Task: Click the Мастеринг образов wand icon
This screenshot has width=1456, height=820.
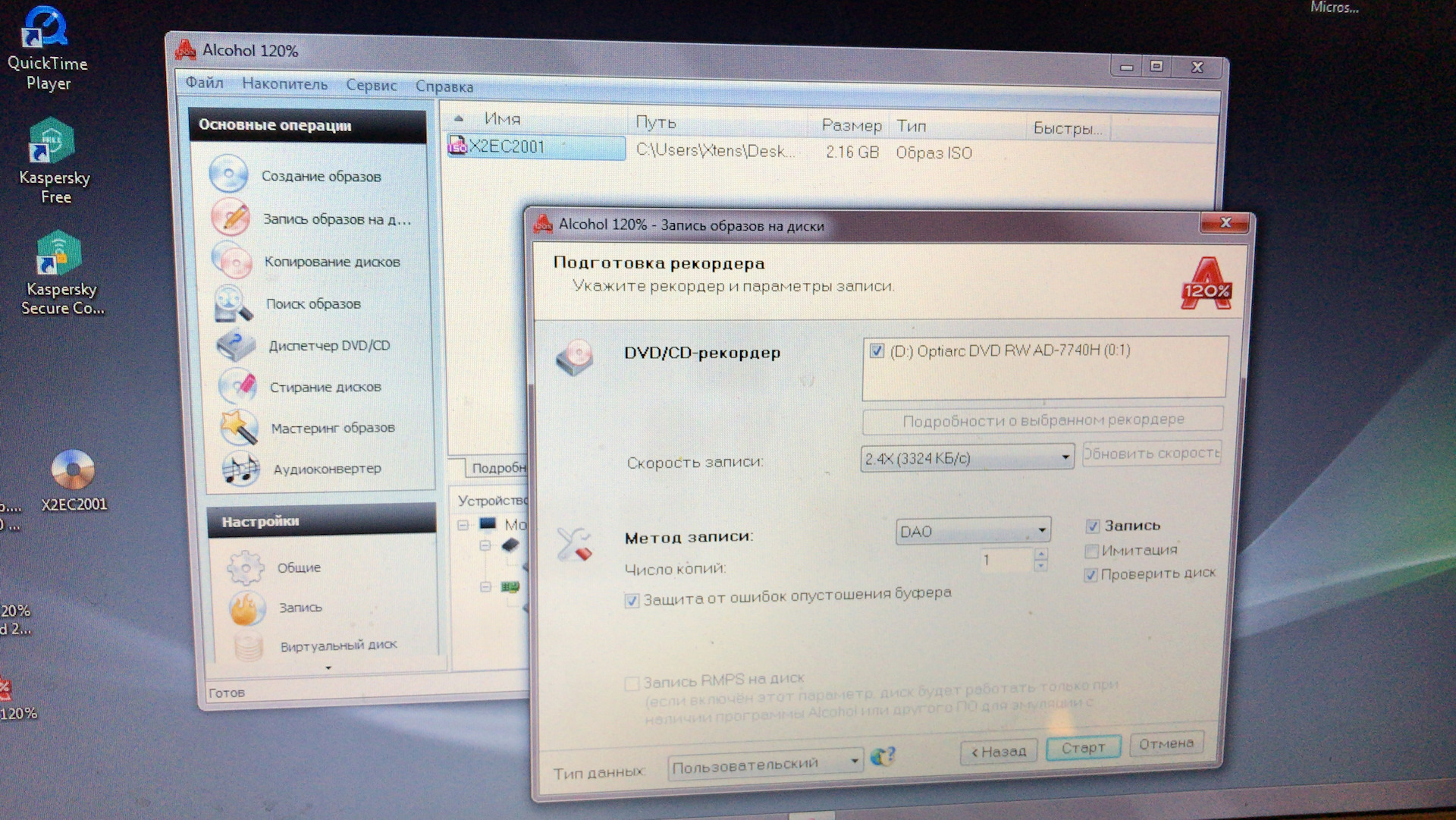Action: pyautogui.click(x=239, y=427)
